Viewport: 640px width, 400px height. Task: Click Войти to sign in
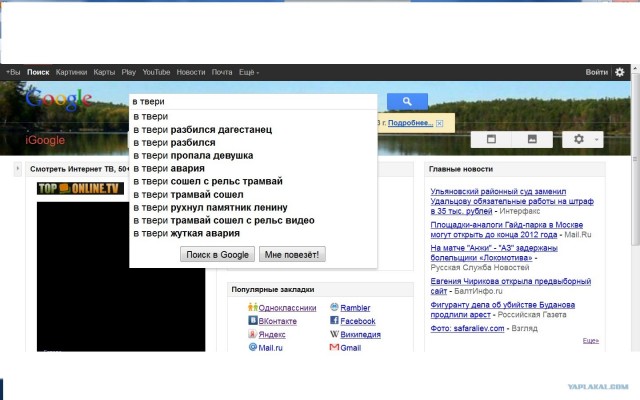(x=596, y=72)
